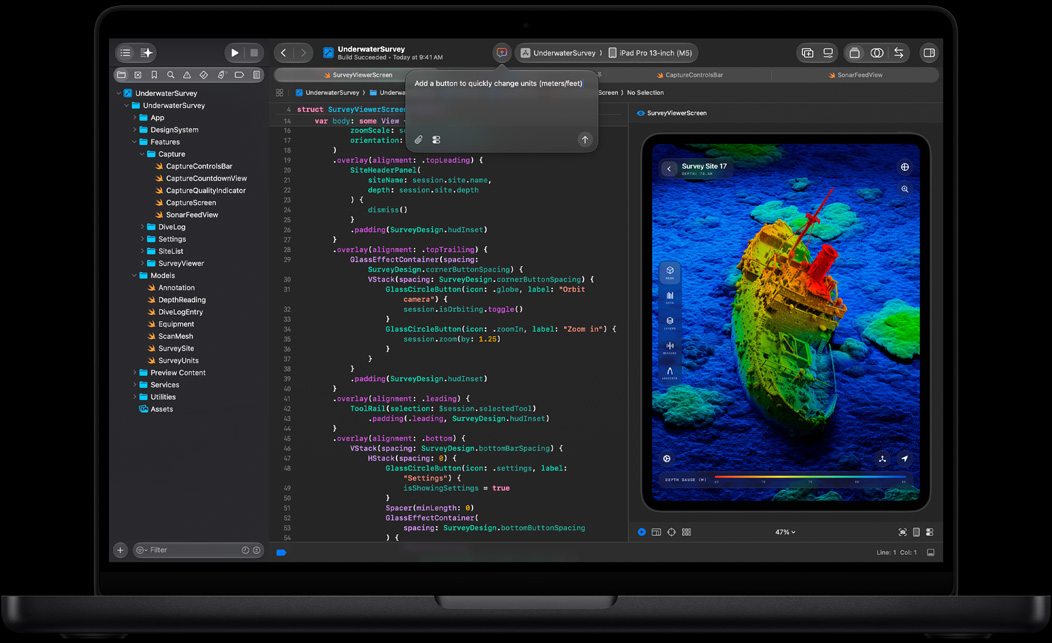Open the test navigator diamond icon
1052x643 pixels.
click(x=204, y=75)
